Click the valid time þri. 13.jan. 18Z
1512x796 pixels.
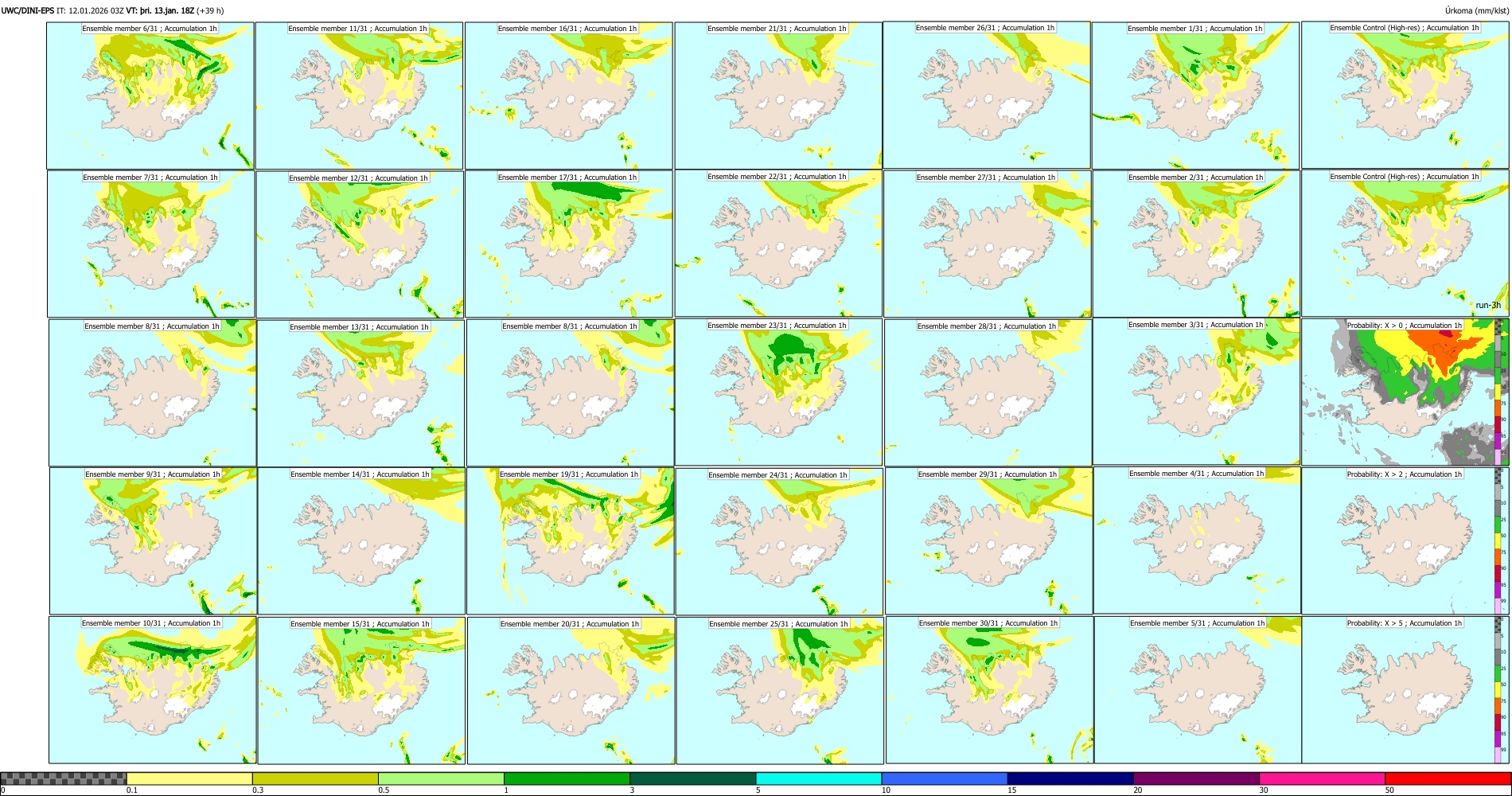[167, 11]
